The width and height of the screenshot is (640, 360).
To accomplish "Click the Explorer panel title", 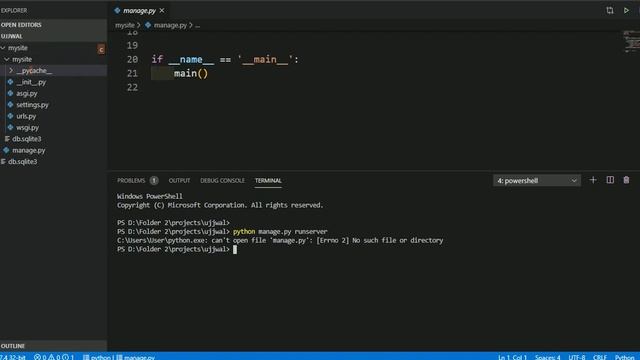I will pyautogui.click(x=14, y=10).
